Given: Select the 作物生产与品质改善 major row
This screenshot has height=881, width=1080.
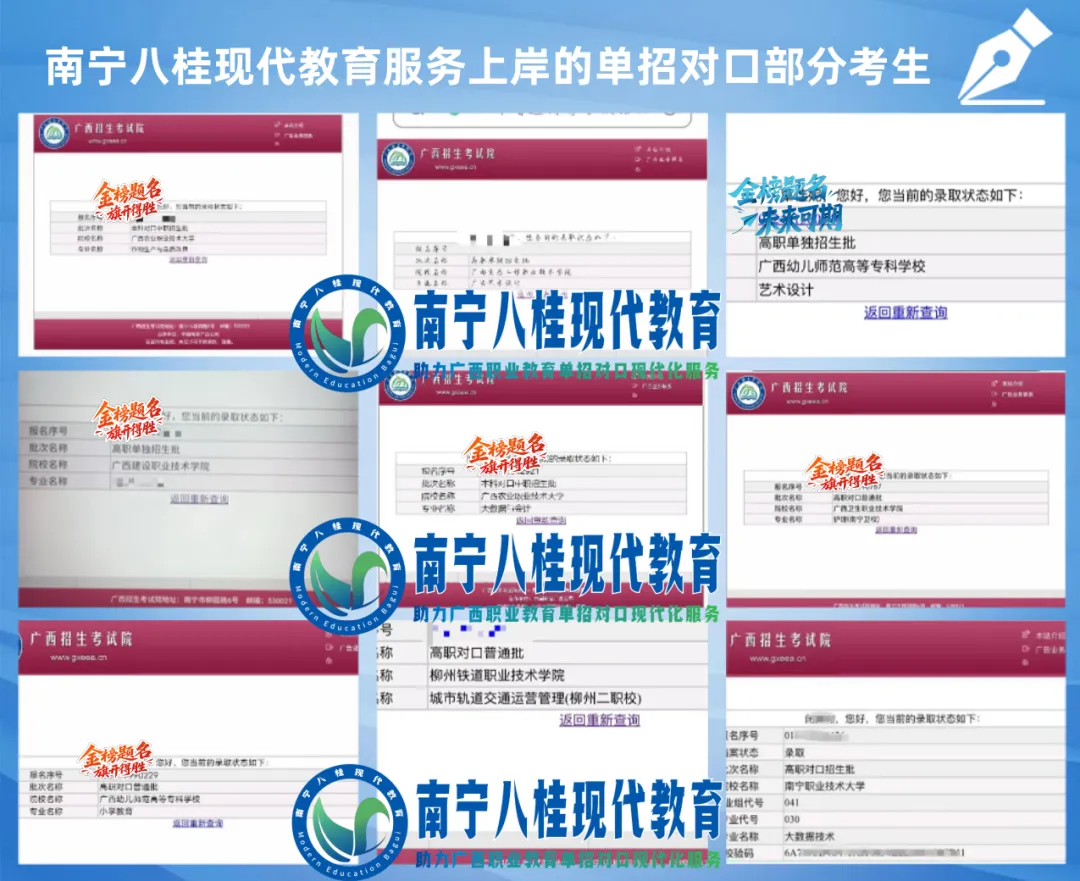Looking at the screenshot, I should click(x=189, y=249).
